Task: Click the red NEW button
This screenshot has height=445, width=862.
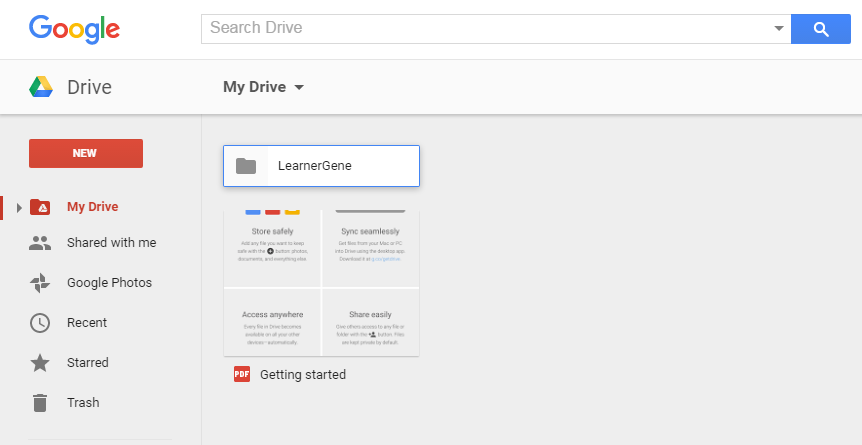Action: 86,153
